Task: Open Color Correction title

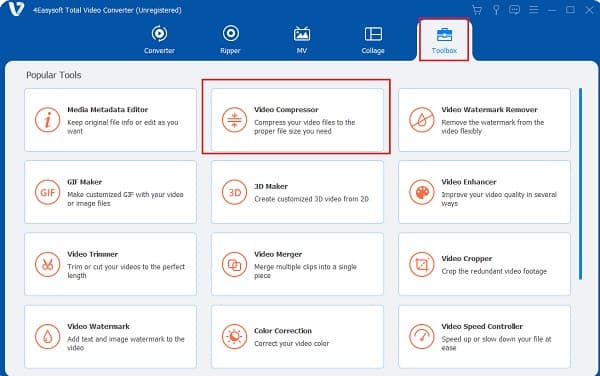Action: point(283,331)
